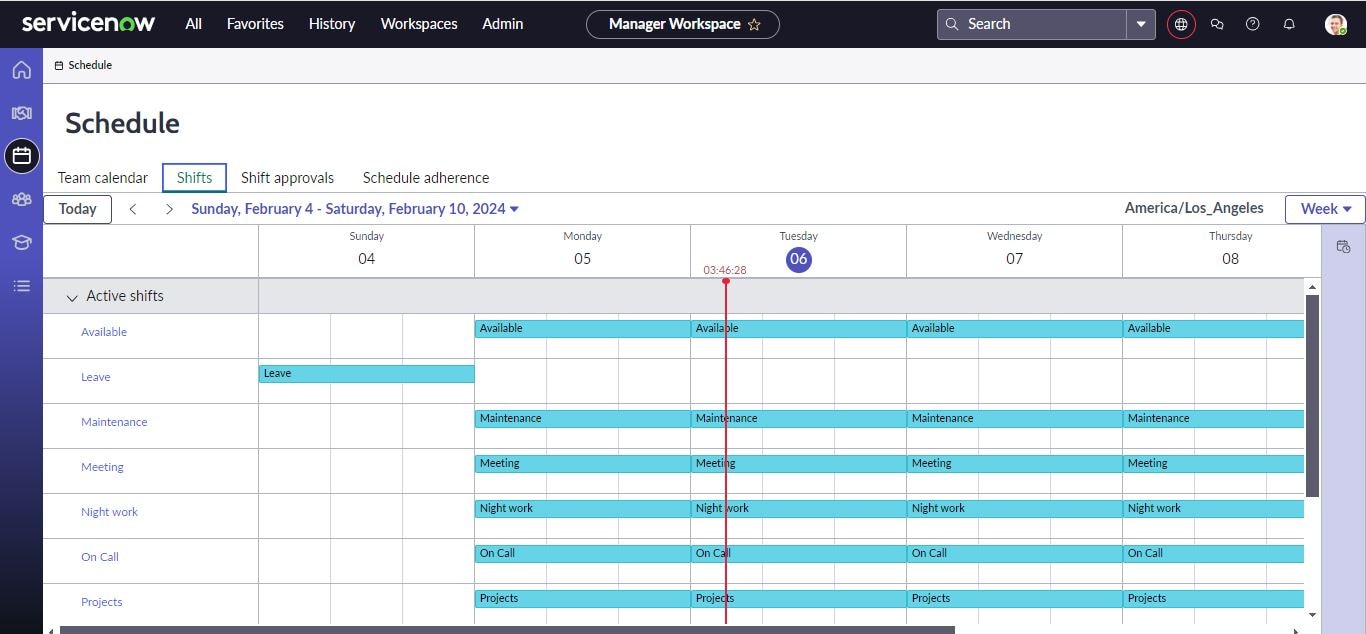The width and height of the screenshot is (1366, 634).
Task: Open the Help question mark icon
Action: tap(1253, 23)
